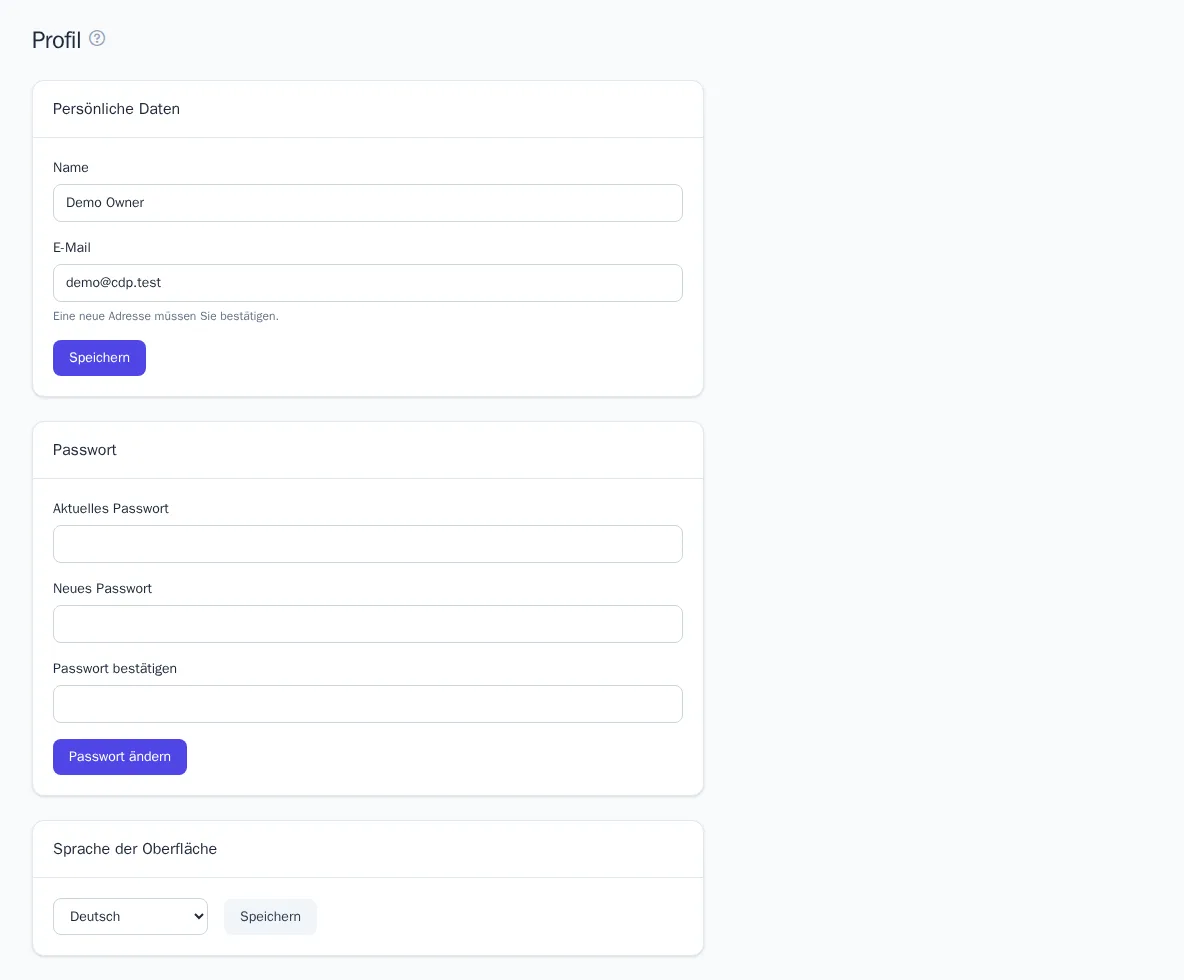
Task: Select the E-Mail label text
Action: click(72, 248)
